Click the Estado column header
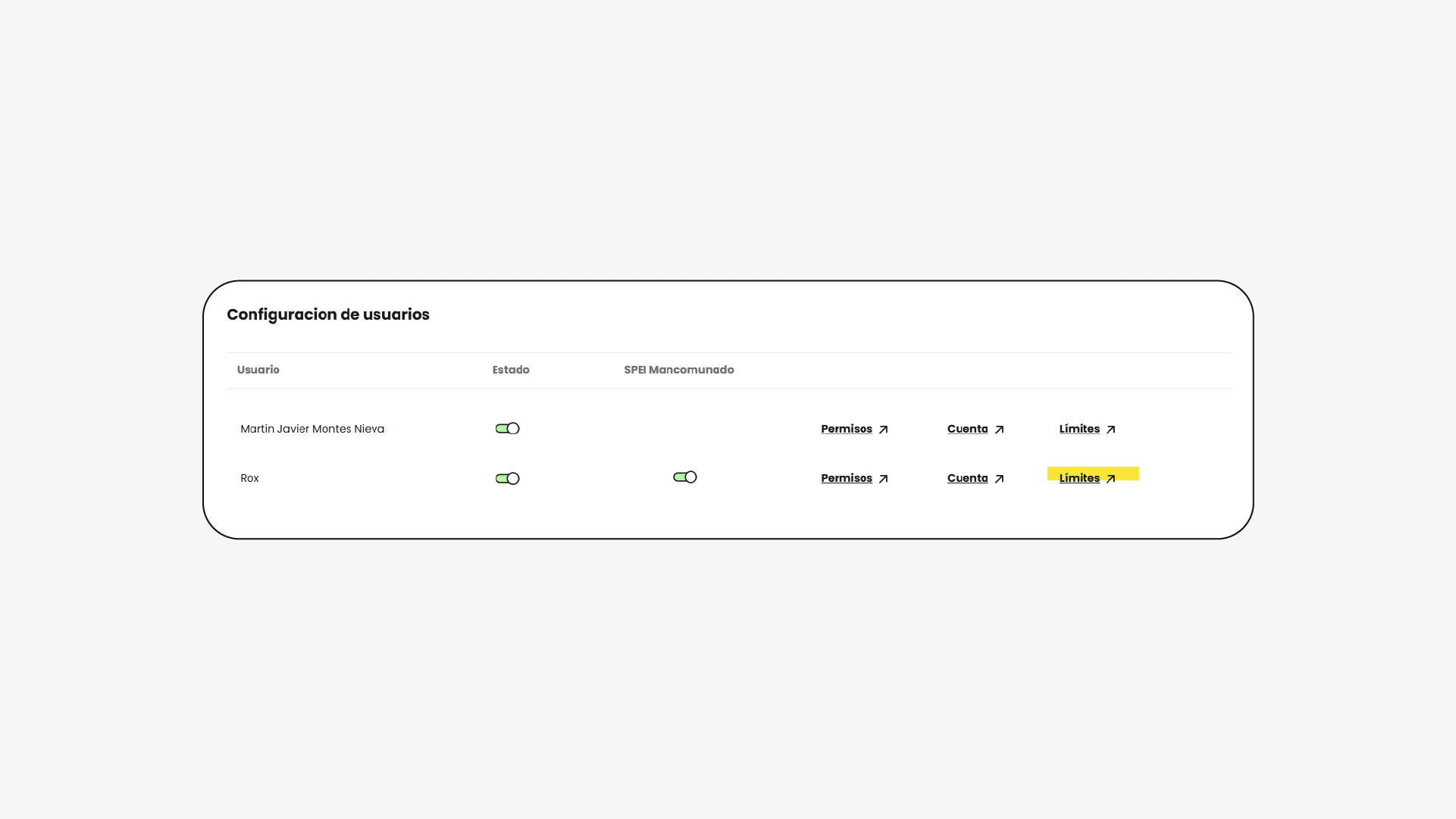The width and height of the screenshot is (1456, 819). tap(510, 370)
